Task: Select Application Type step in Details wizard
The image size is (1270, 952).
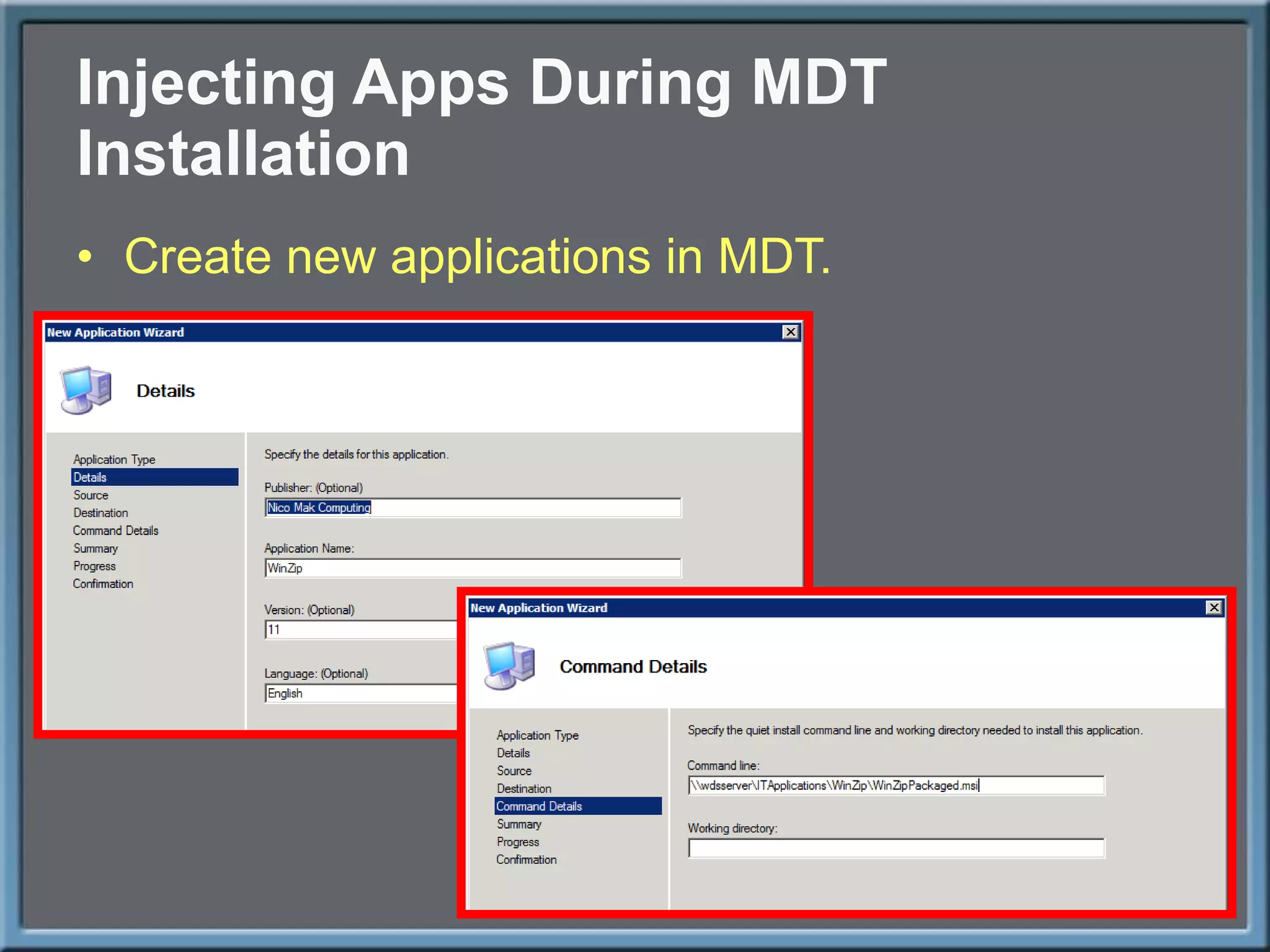Action: point(114,459)
